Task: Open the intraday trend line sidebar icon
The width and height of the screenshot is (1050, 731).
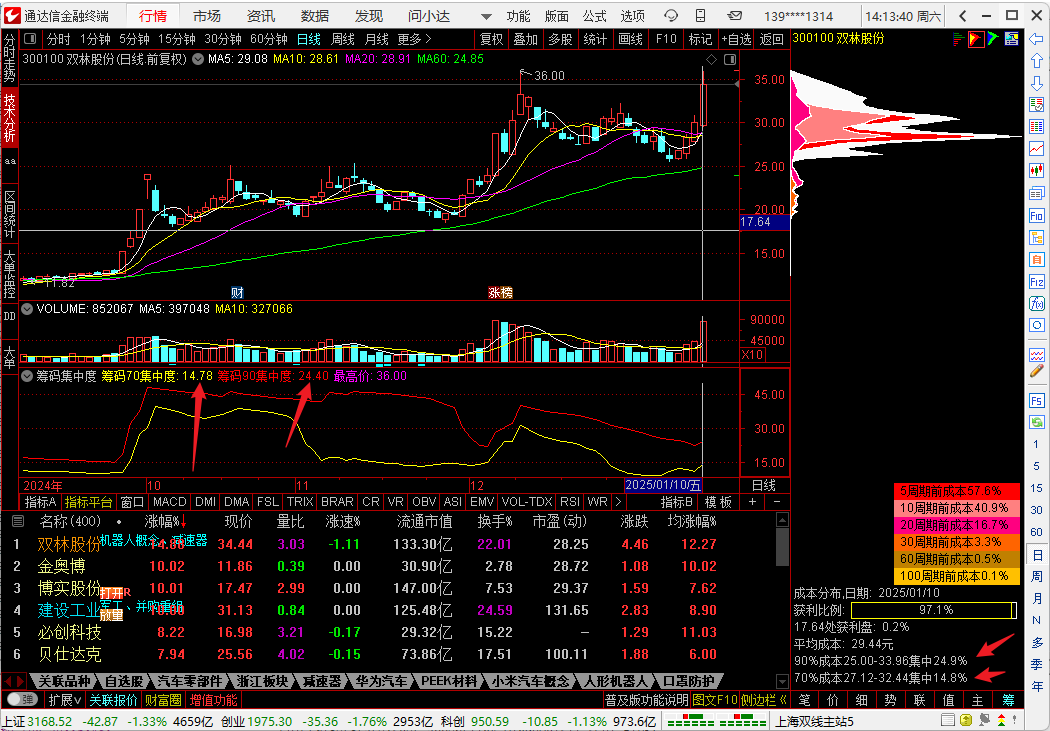Action: click(x=1037, y=148)
